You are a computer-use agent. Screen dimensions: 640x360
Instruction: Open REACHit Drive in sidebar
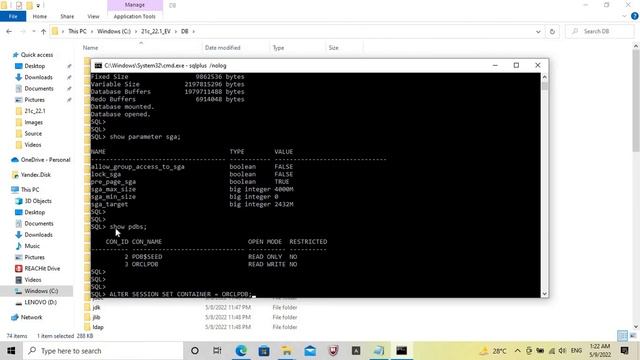(x=42, y=269)
